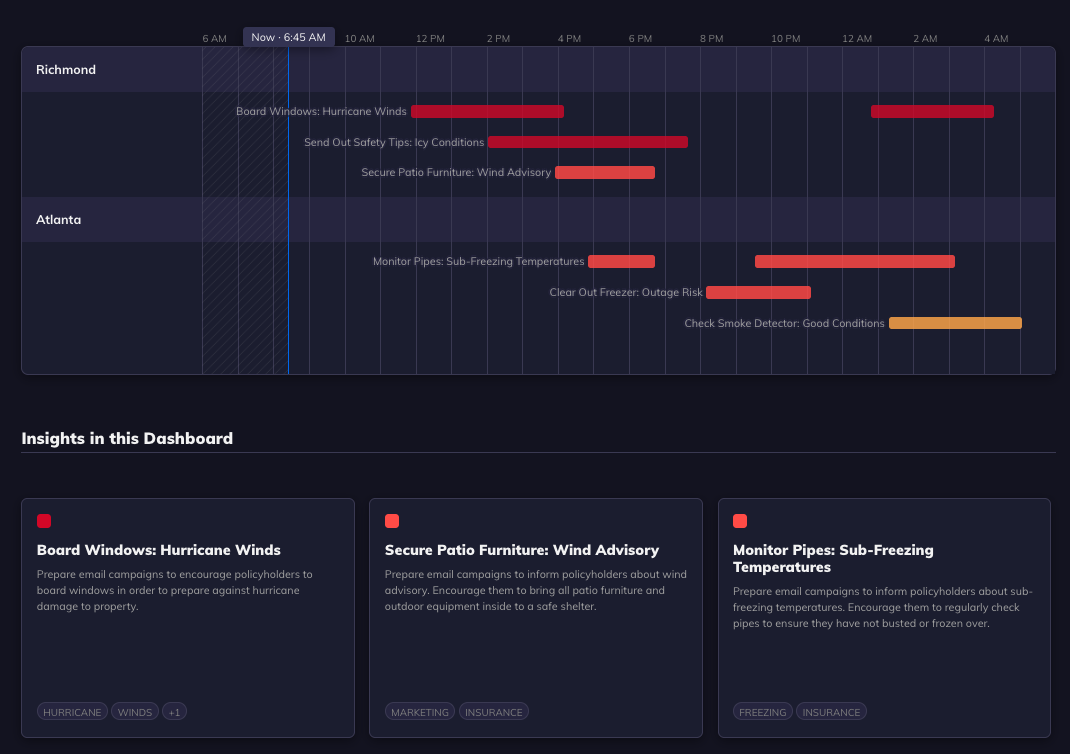This screenshot has width=1070, height=754.
Task: Click the FREEZING tag
Action: click(762, 712)
